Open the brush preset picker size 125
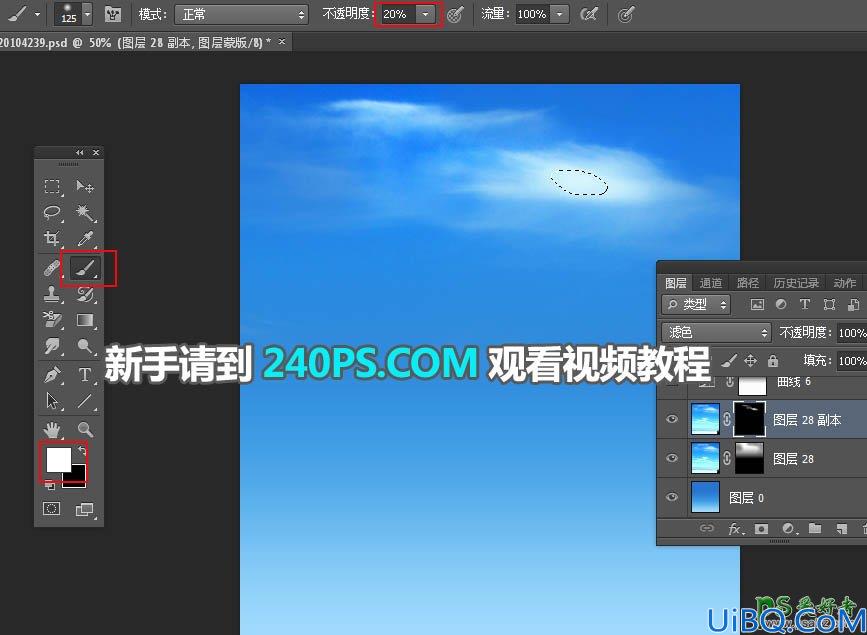This screenshot has width=867, height=635. tap(72, 14)
